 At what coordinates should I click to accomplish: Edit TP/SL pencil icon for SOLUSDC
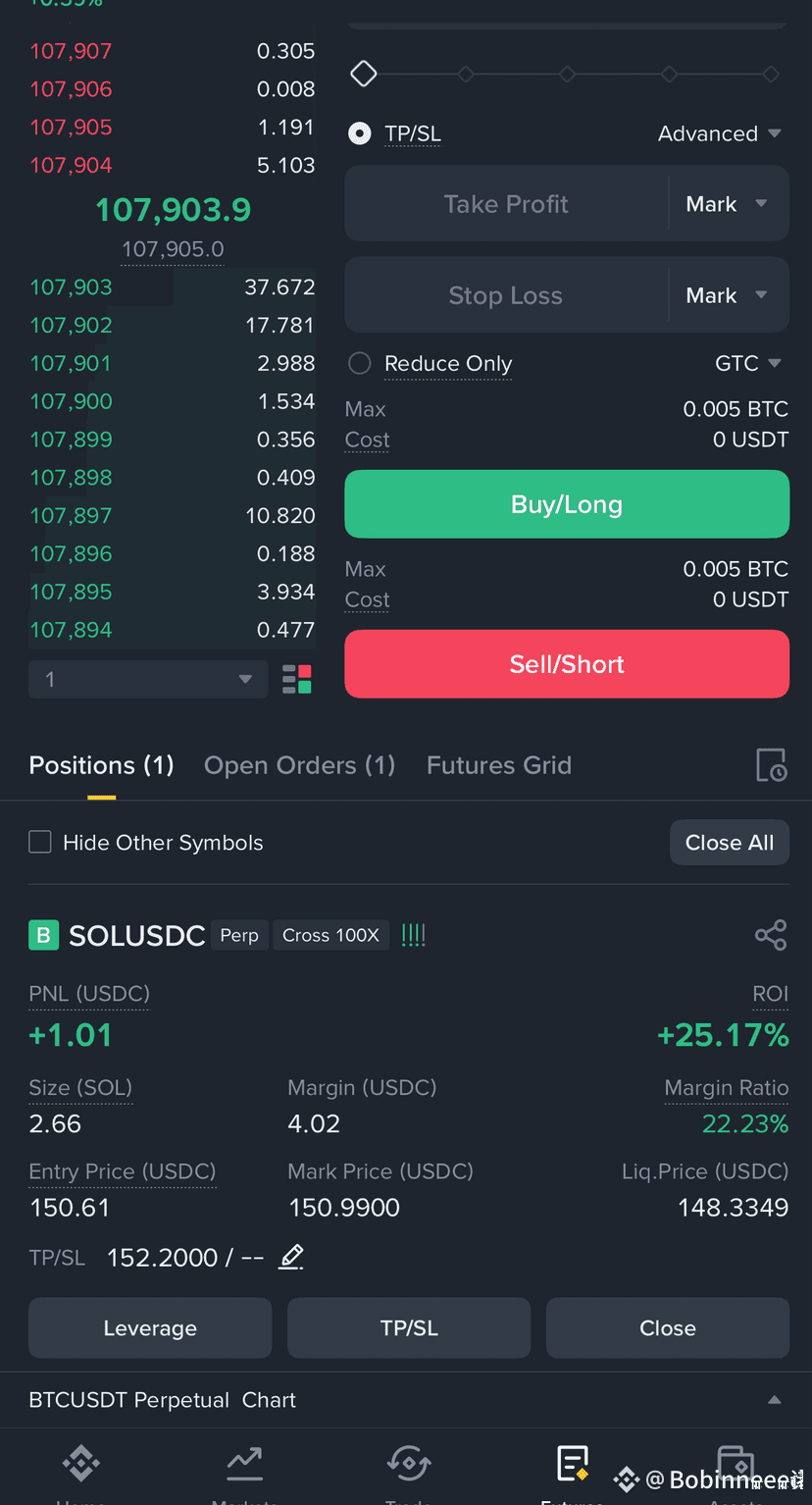tap(291, 1257)
